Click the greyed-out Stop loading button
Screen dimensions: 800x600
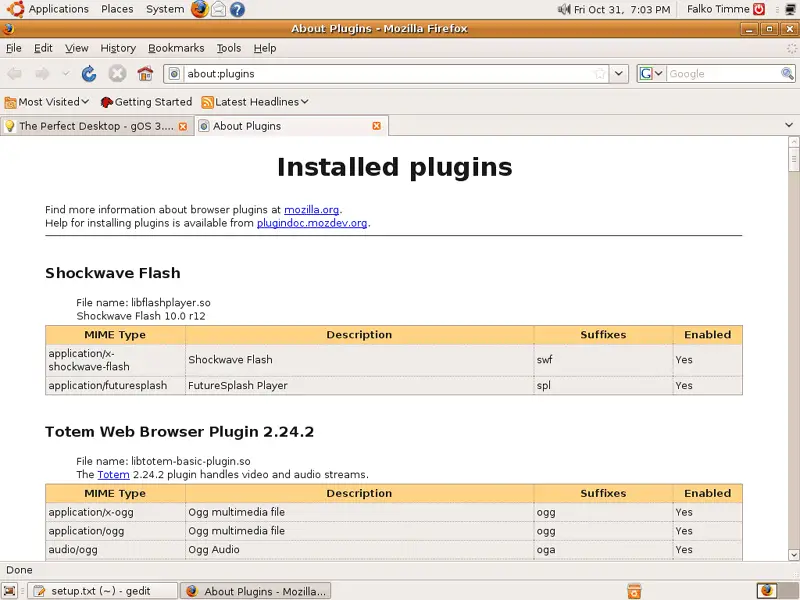(x=117, y=74)
